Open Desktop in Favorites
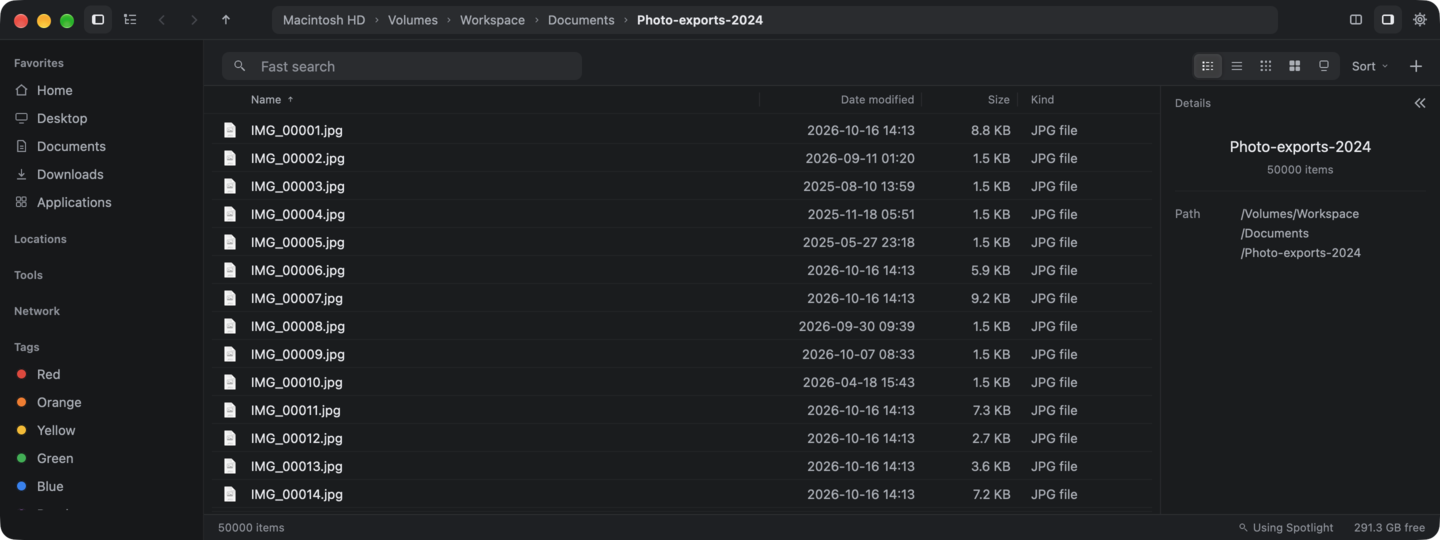The image size is (1440, 540). tap(102, 118)
